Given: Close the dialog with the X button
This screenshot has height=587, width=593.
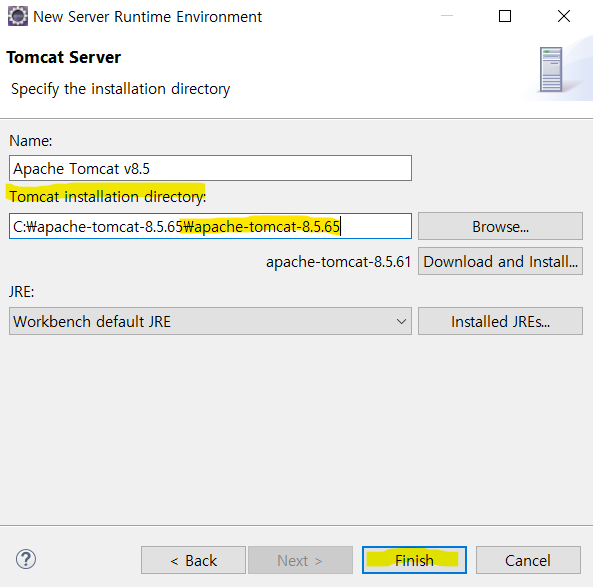Looking at the screenshot, I should (564, 16).
